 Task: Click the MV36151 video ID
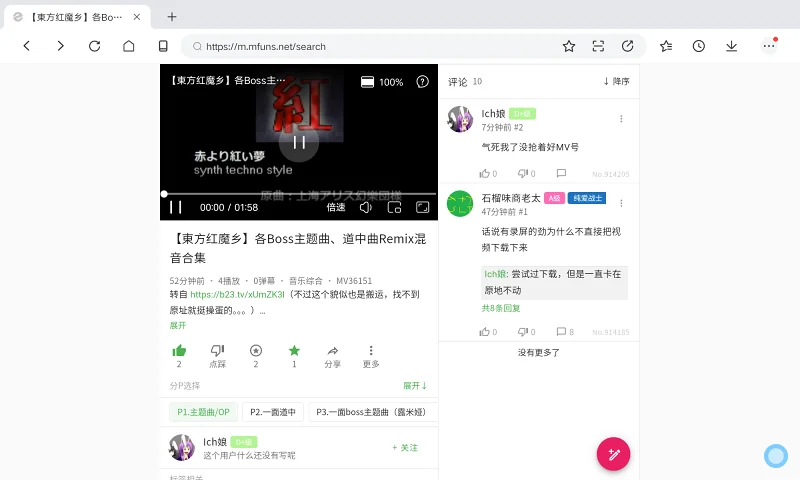coord(354,281)
